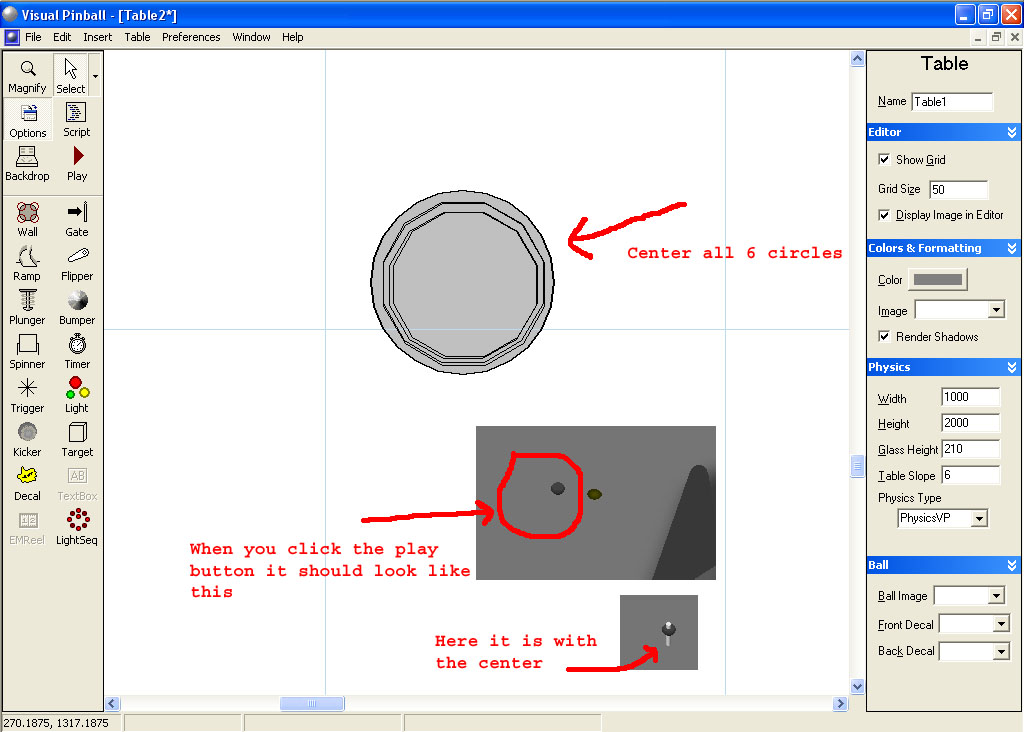This screenshot has height=732, width=1024.
Task: Uncheck Display Image in Editor
Action: coord(884,215)
